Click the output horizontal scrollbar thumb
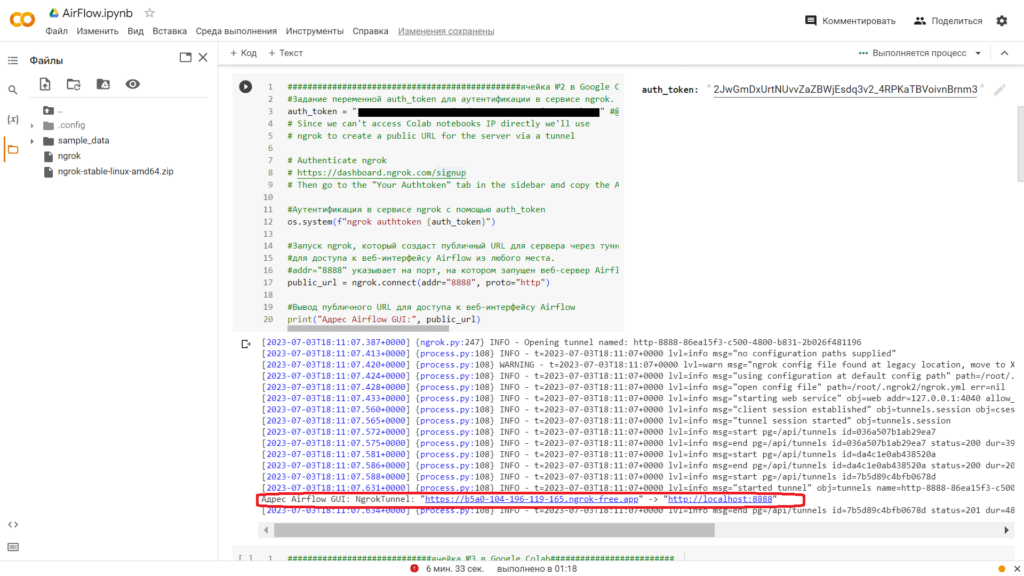 pos(494,530)
